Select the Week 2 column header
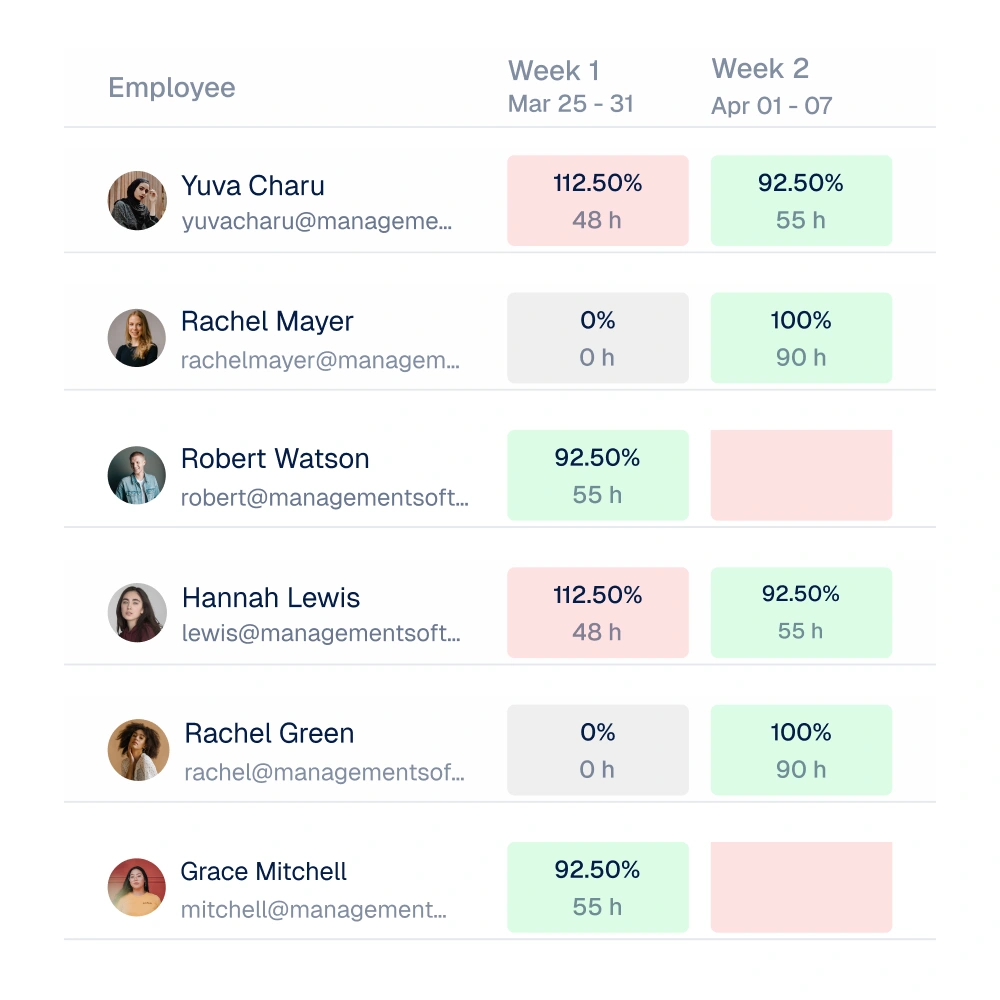Image resolution: width=1000 pixels, height=1000 pixels. click(x=772, y=87)
